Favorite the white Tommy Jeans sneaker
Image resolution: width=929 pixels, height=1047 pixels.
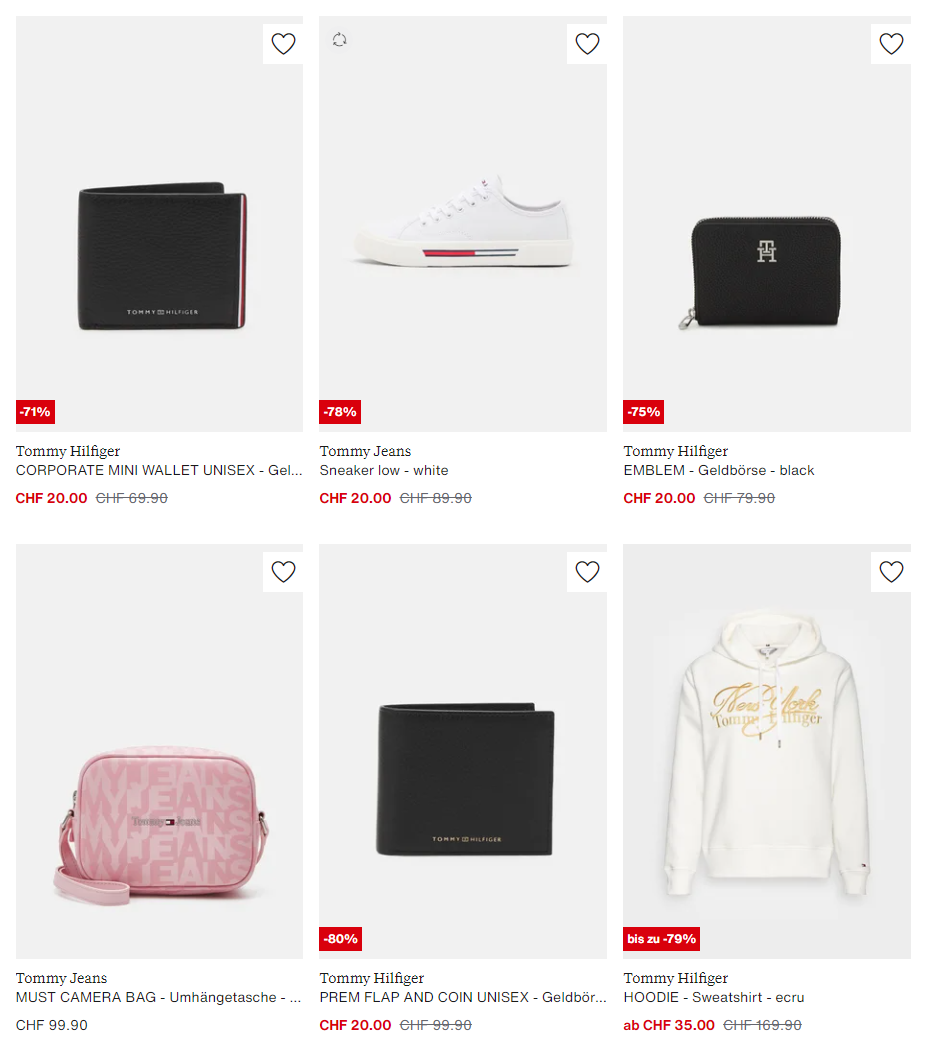587,44
